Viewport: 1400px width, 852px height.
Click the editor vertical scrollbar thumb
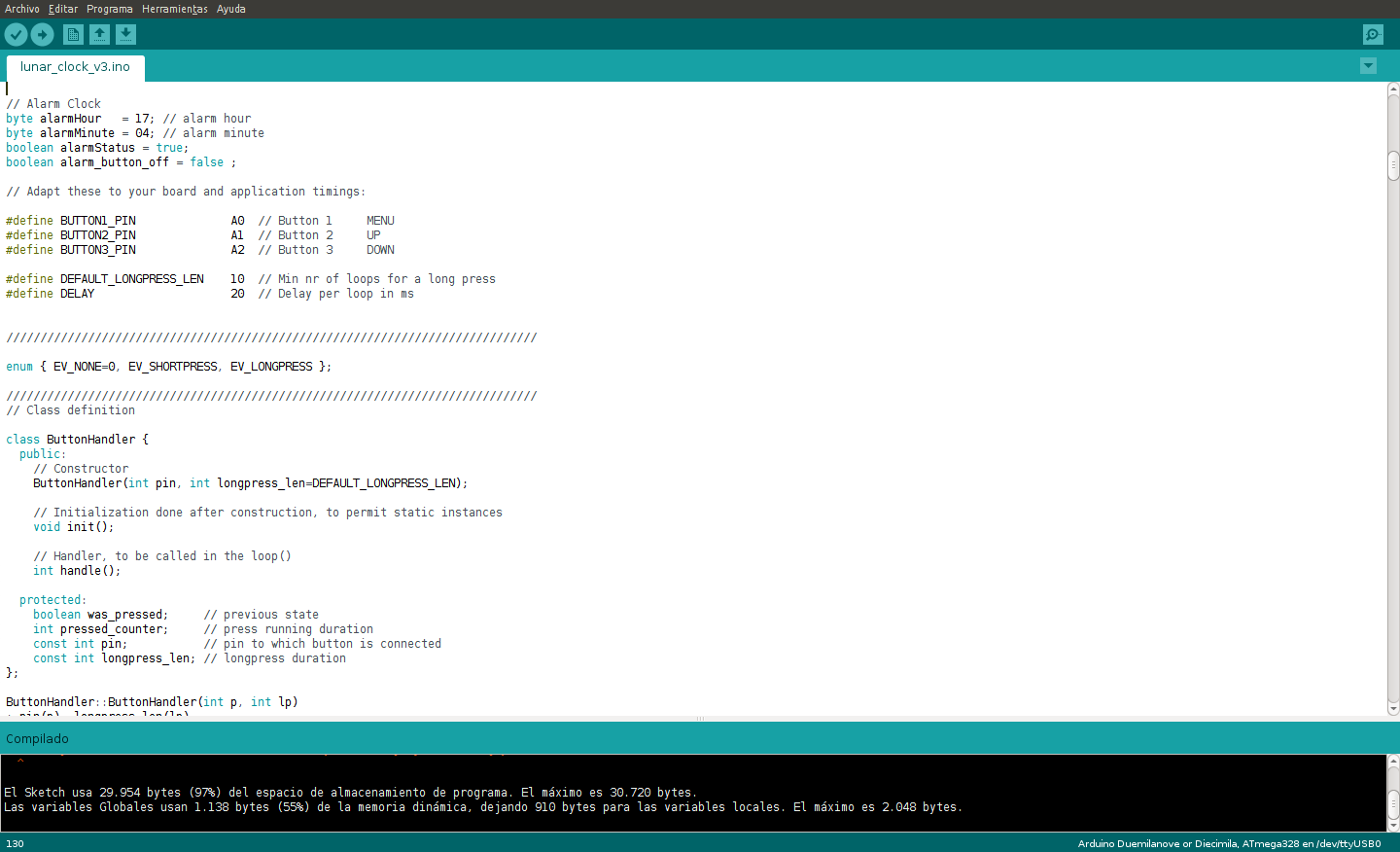(1393, 165)
